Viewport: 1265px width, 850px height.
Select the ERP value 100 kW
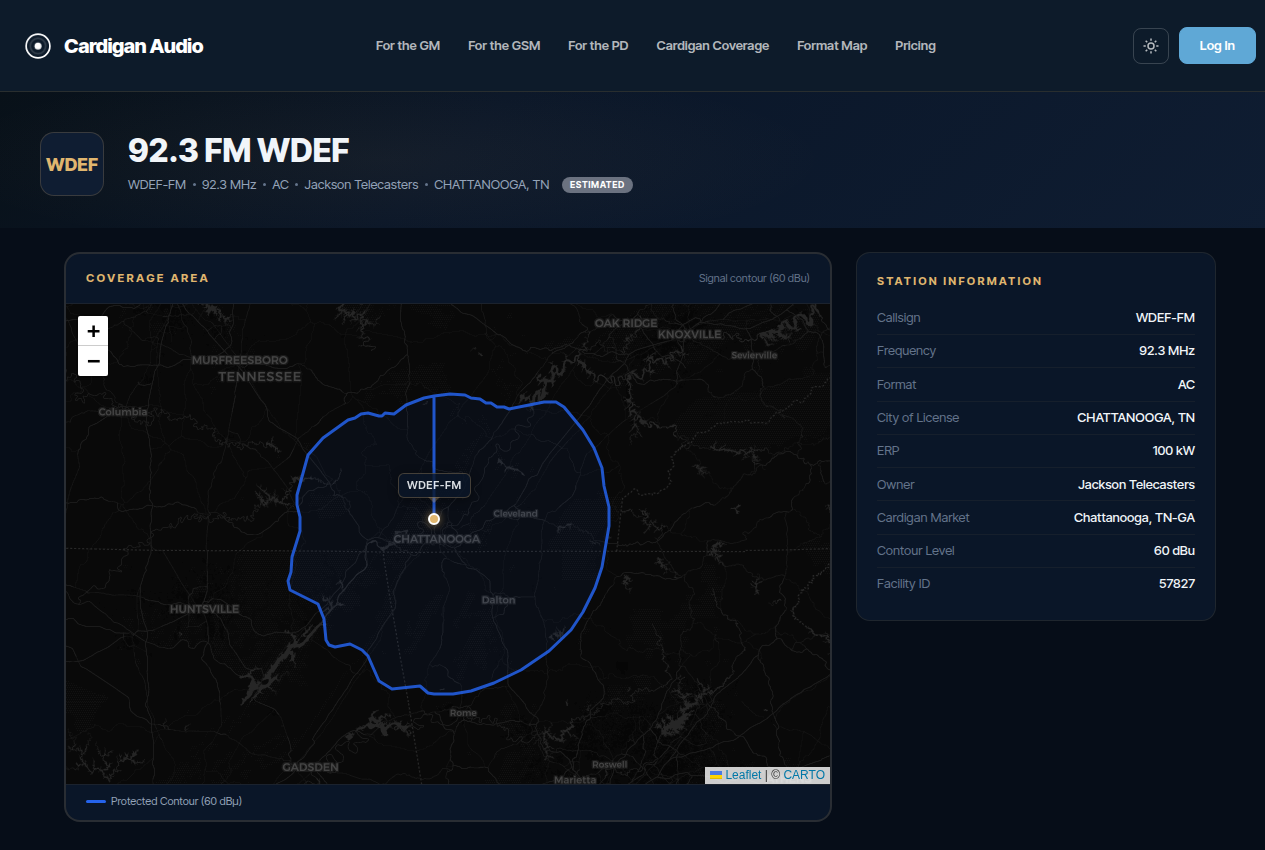pyautogui.click(x=1174, y=451)
